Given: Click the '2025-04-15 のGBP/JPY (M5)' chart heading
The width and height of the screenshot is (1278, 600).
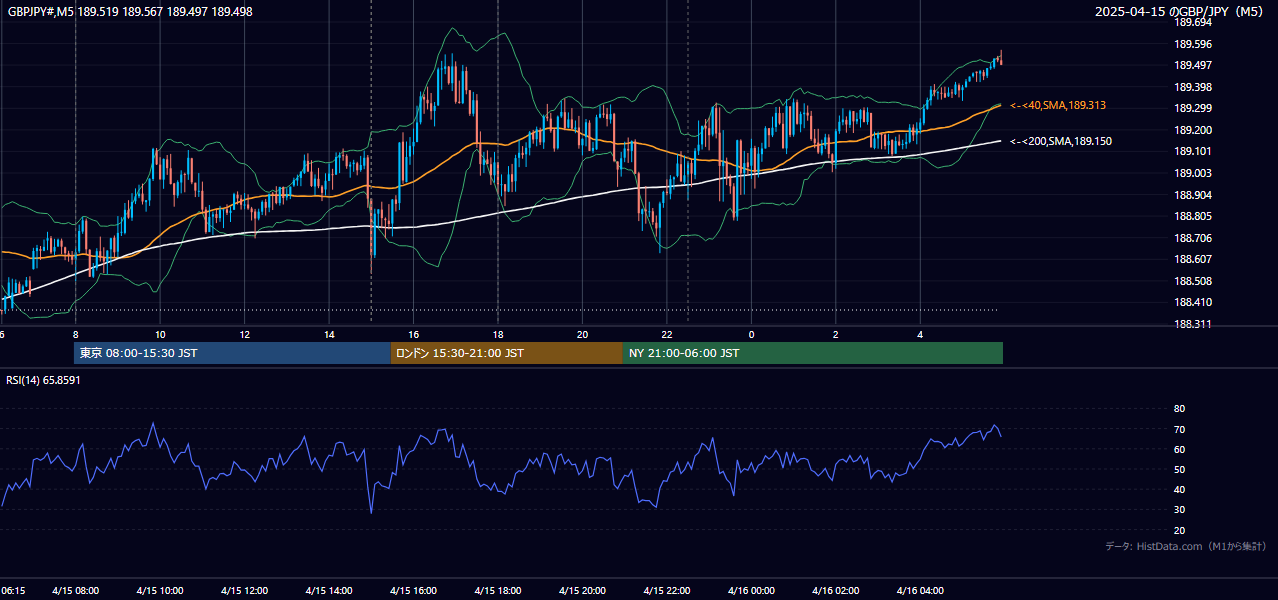Looking at the screenshot, I should tap(1181, 12).
